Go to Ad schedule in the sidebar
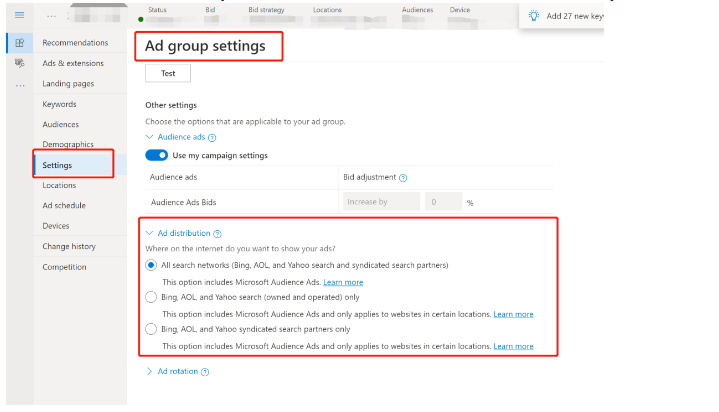The height and width of the screenshot is (412, 719). click(x=63, y=205)
